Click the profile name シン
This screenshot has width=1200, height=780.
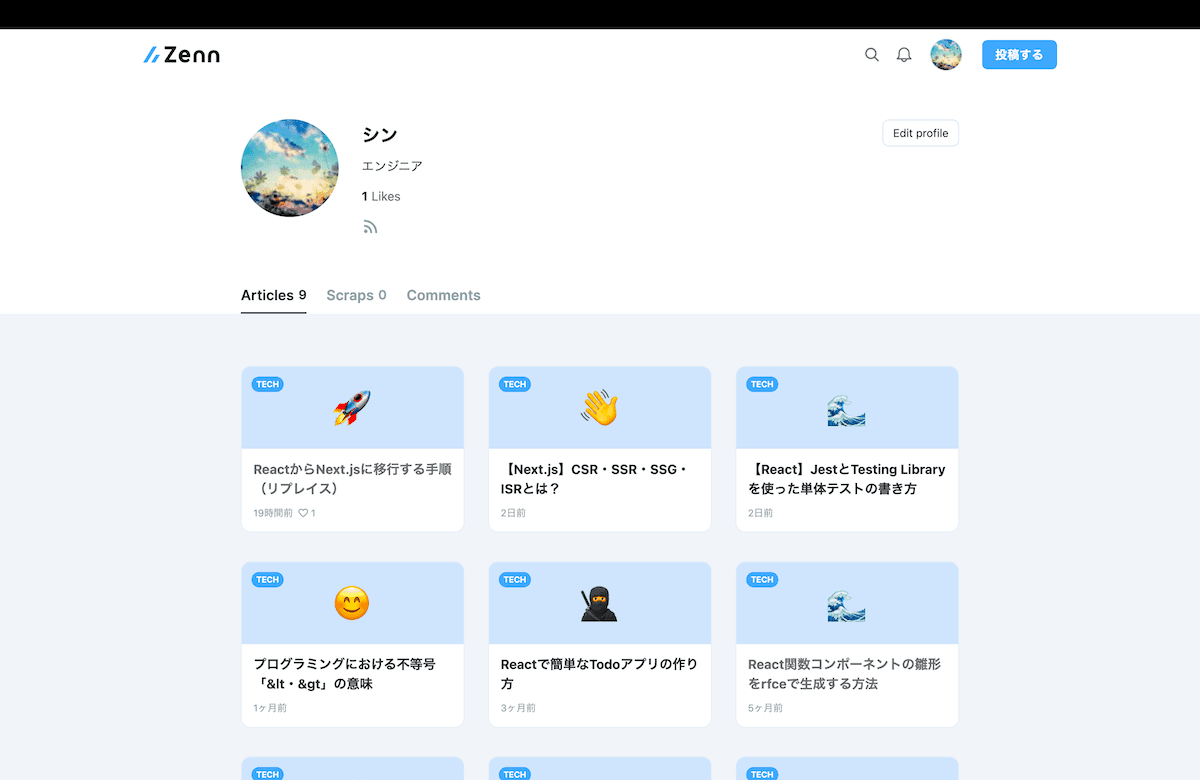pos(380,135)
